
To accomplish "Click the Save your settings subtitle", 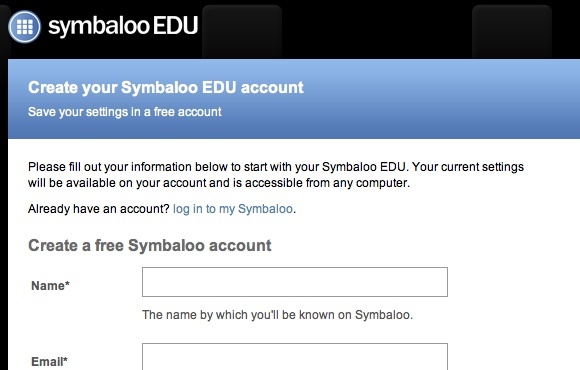I will [x=125, y=112].
